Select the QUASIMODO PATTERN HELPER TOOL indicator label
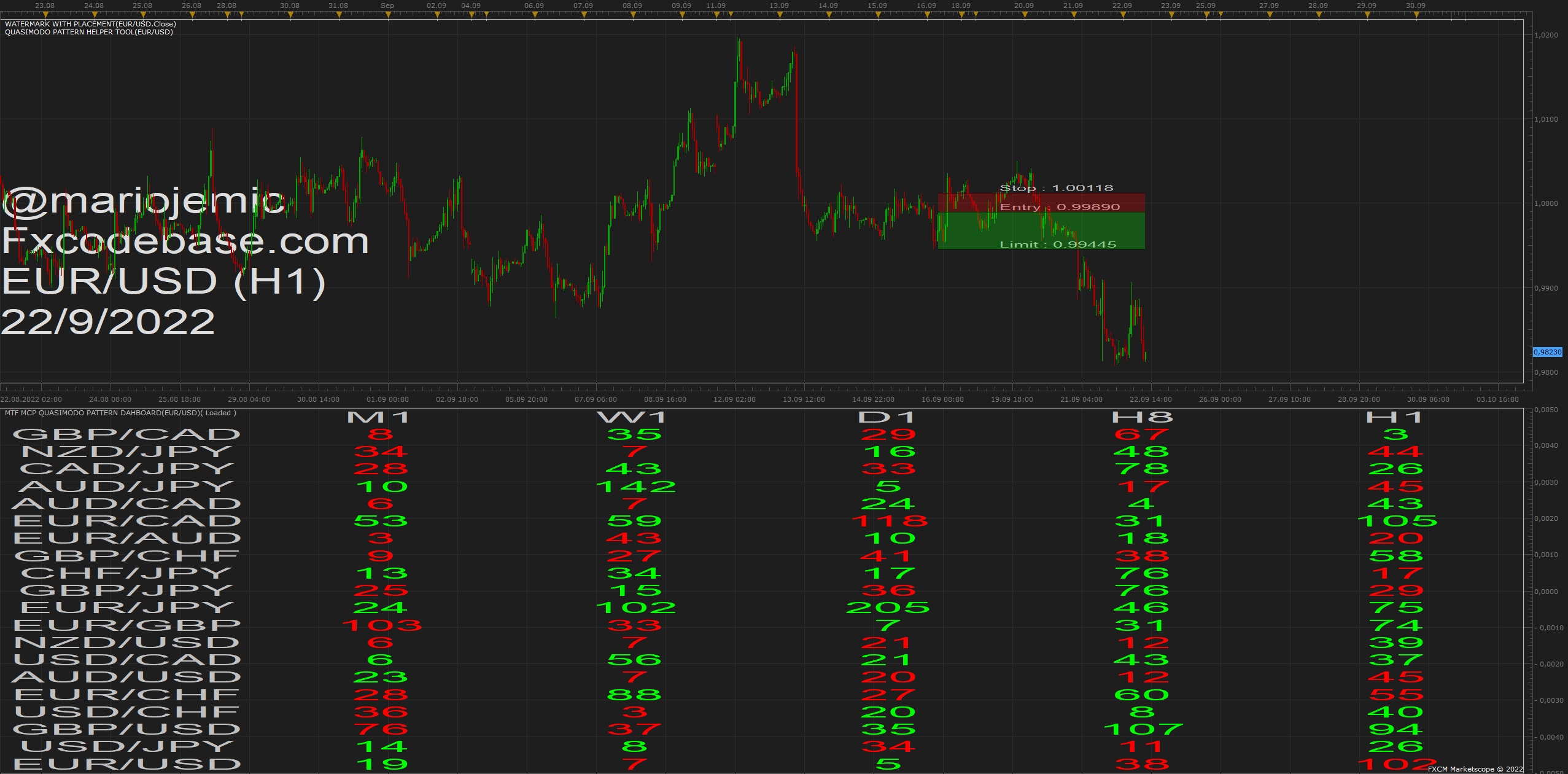Image resolution: width=1568 pixels, height=774 pixels. (89, 32)
